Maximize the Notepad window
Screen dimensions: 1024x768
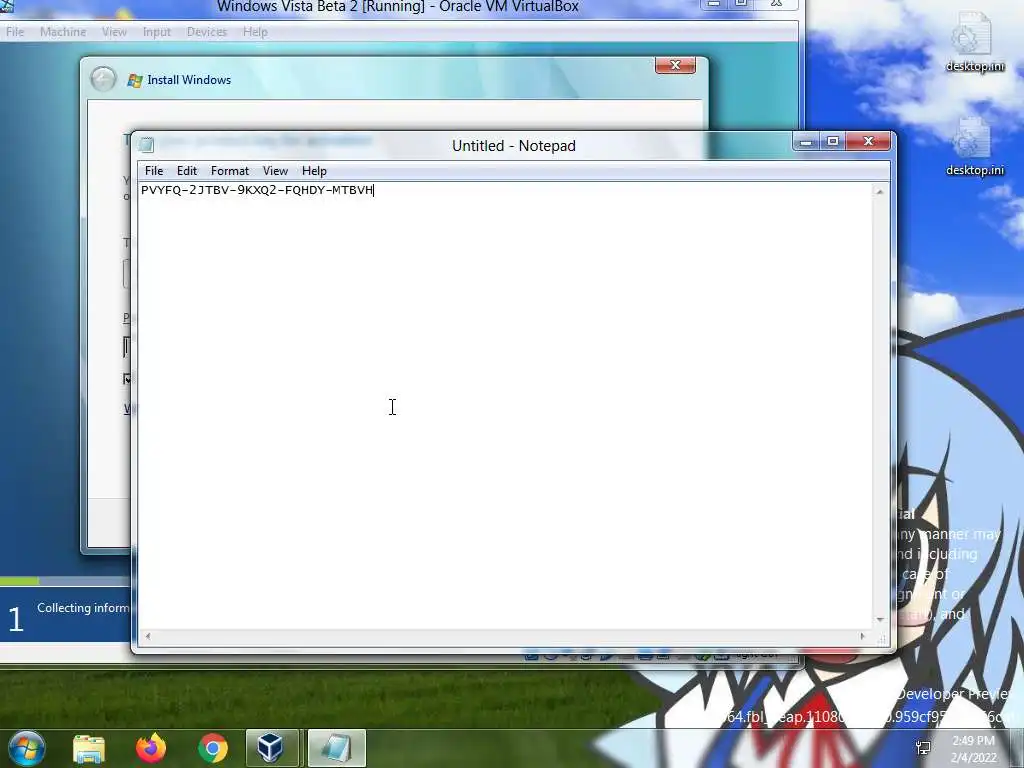pyautogui.click(x=833, y=141)
